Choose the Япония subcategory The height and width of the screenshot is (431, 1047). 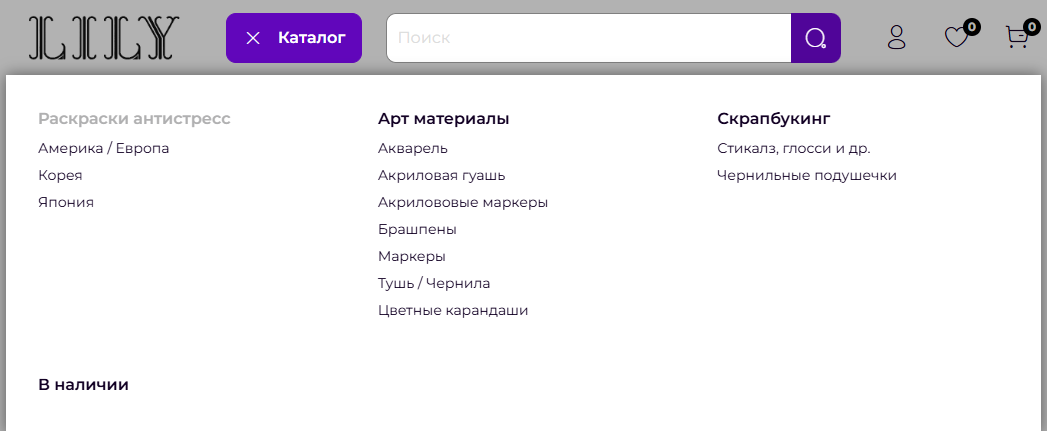pyautogui.click(x=66, y=202)
